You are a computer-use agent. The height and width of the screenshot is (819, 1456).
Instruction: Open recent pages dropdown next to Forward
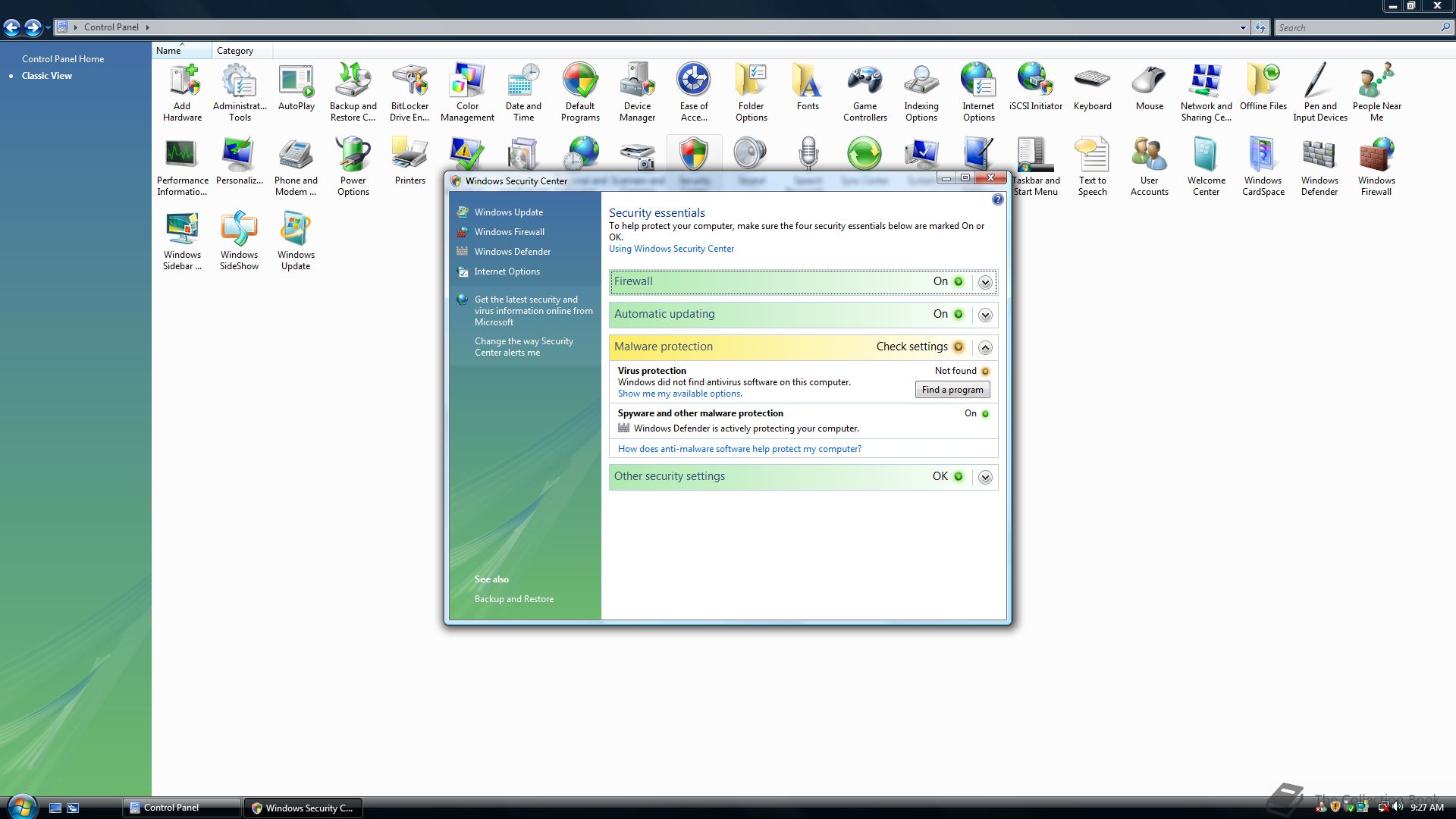[x=48, y=28]
